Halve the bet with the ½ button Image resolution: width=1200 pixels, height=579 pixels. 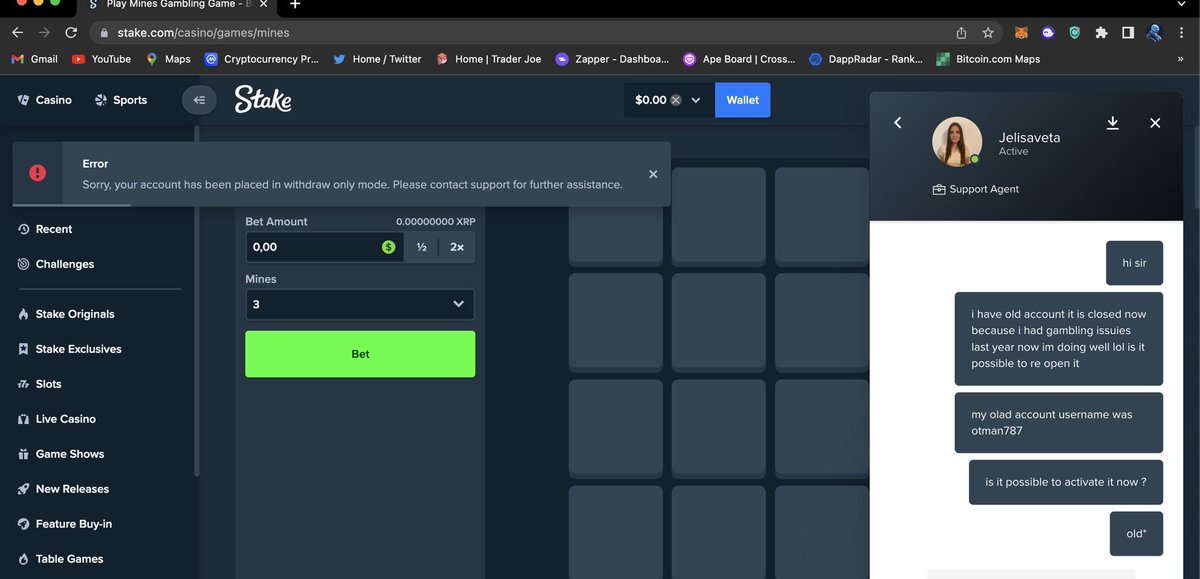[422, 247]
